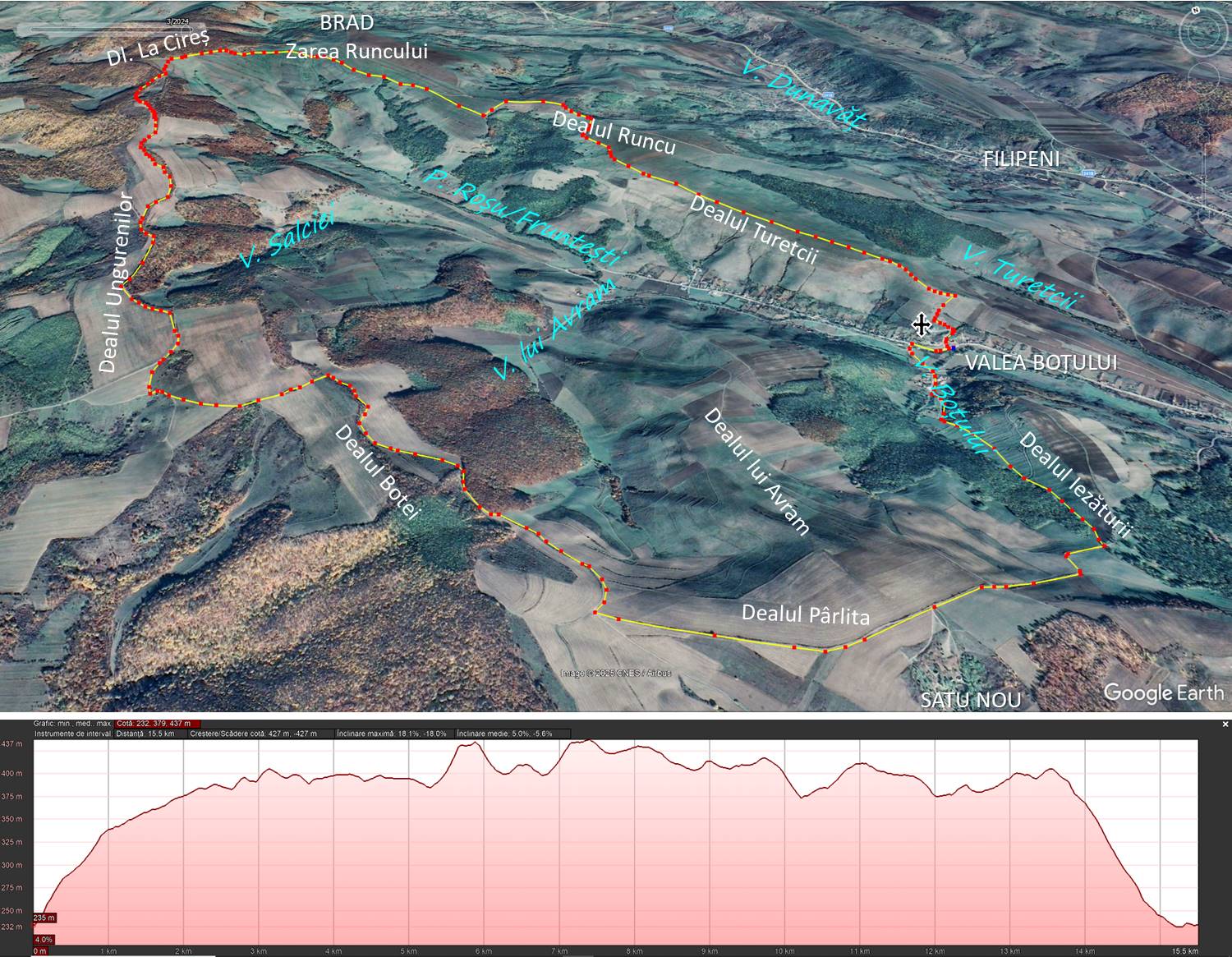The width and height of the screenshot is (1232, 957).
Task: Click the 3/2024 imagery date label
Action: tap(176, 21)
